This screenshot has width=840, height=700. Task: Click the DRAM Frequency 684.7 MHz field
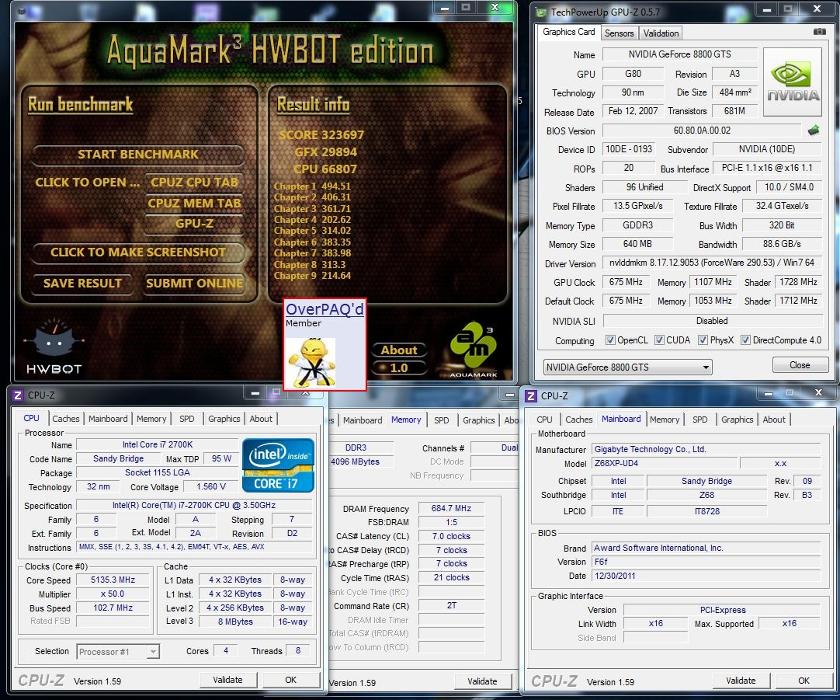451,508
